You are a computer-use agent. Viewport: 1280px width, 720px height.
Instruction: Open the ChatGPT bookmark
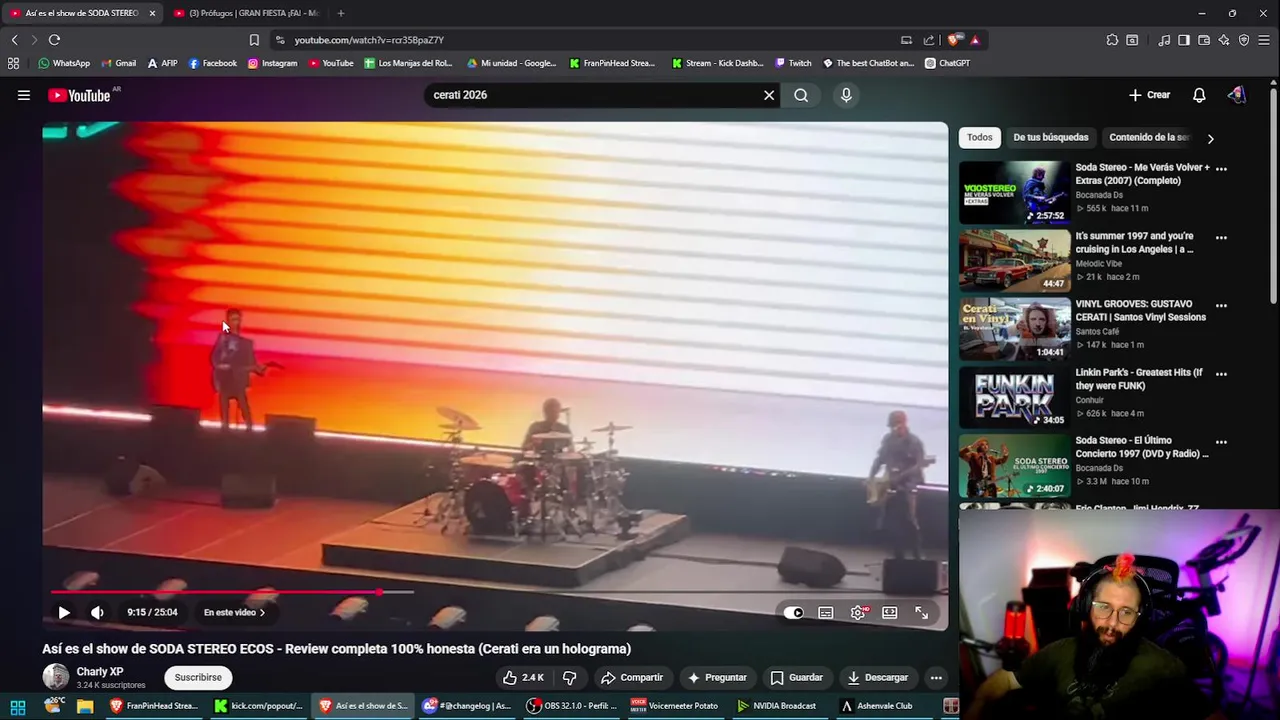coord(947,63)
